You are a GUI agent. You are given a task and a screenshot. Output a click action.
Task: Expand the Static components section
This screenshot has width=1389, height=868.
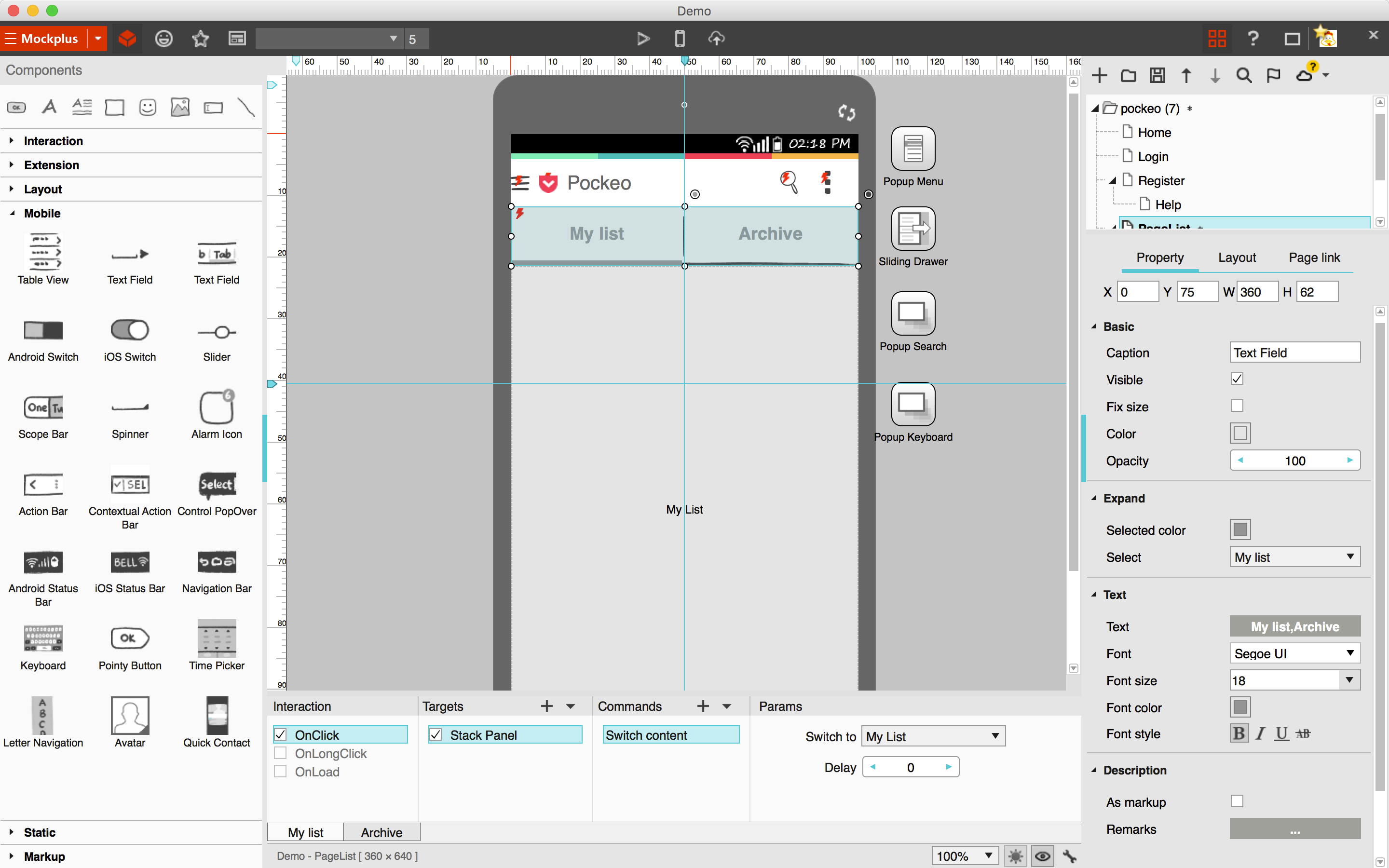click(x=39, y=832)
